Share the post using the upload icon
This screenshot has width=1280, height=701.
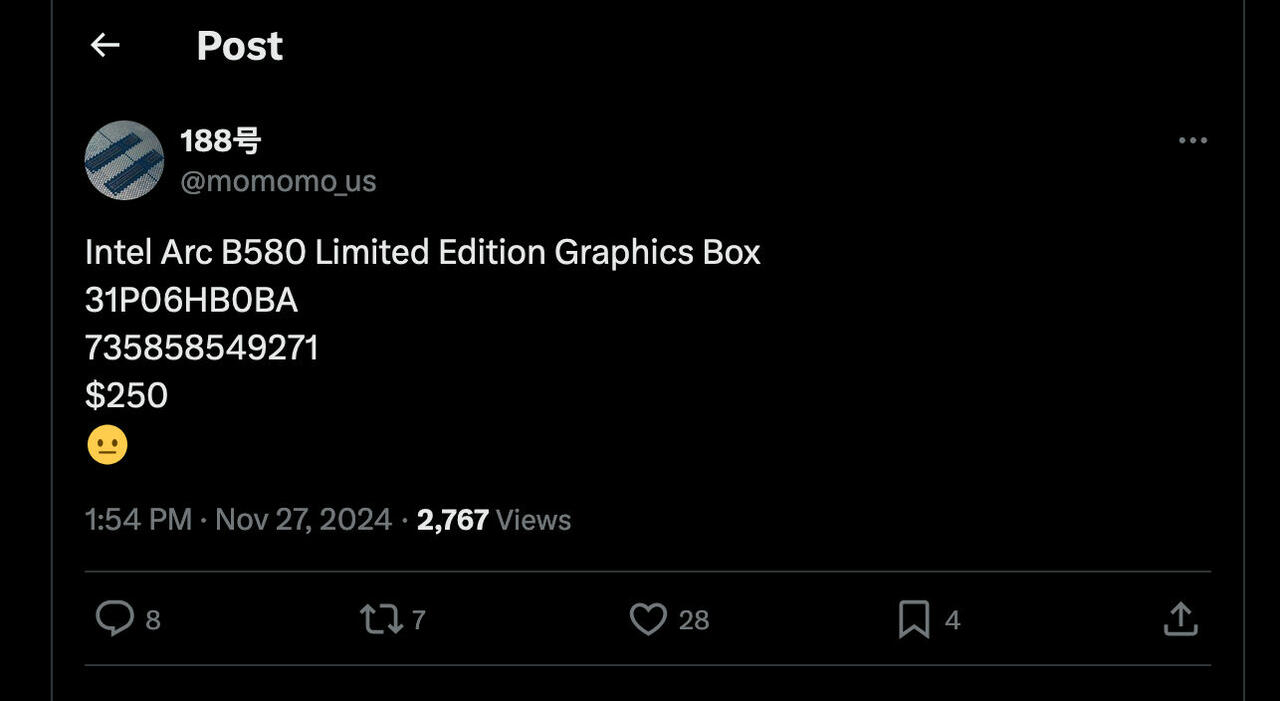click(1180, 619)
